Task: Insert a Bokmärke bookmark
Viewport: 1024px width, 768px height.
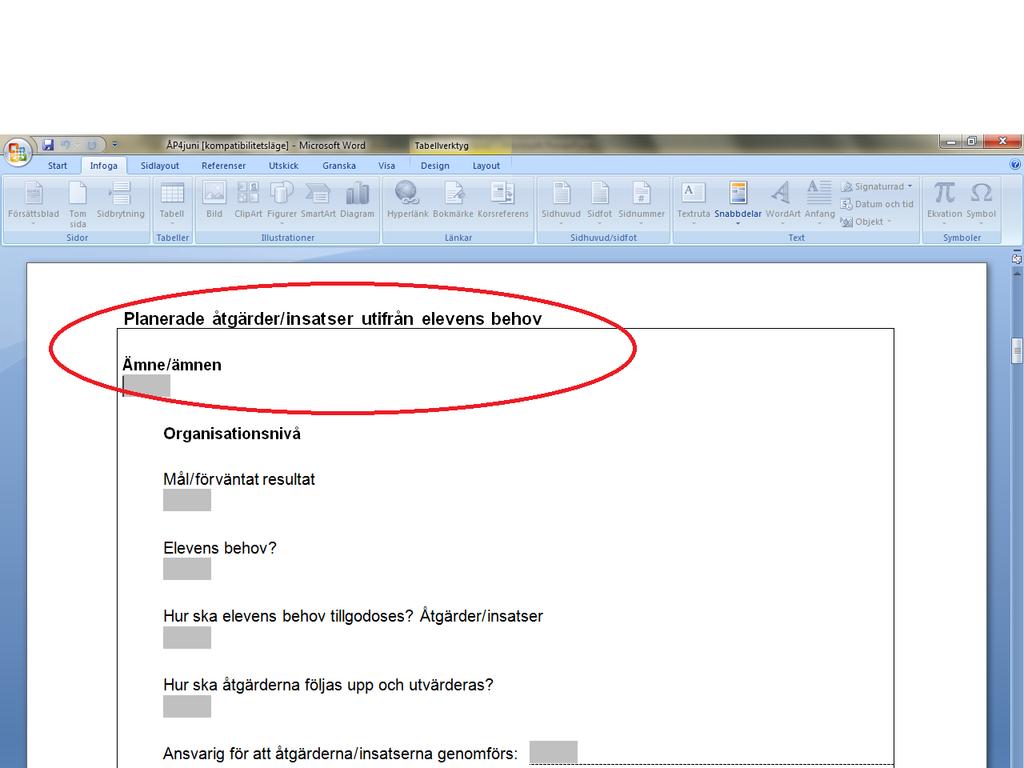Action: click(453, 201)
